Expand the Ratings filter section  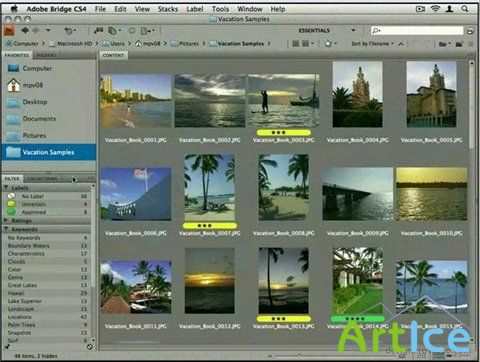click(6, 220)
